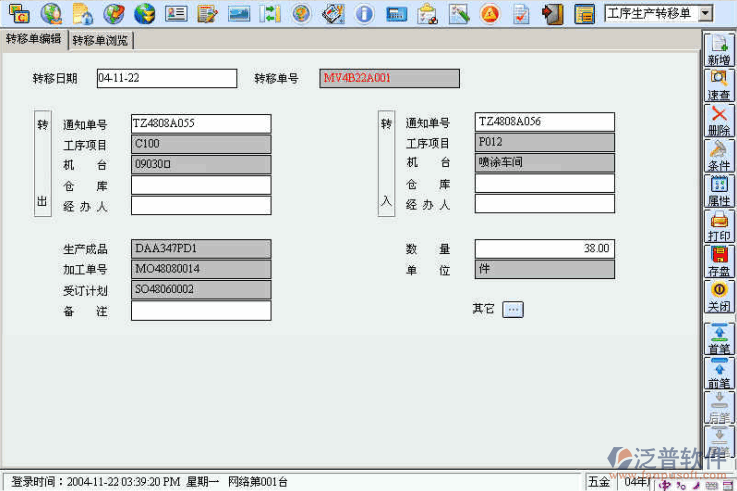Click the exit door icon in top toolbar

tap(552, 13)
